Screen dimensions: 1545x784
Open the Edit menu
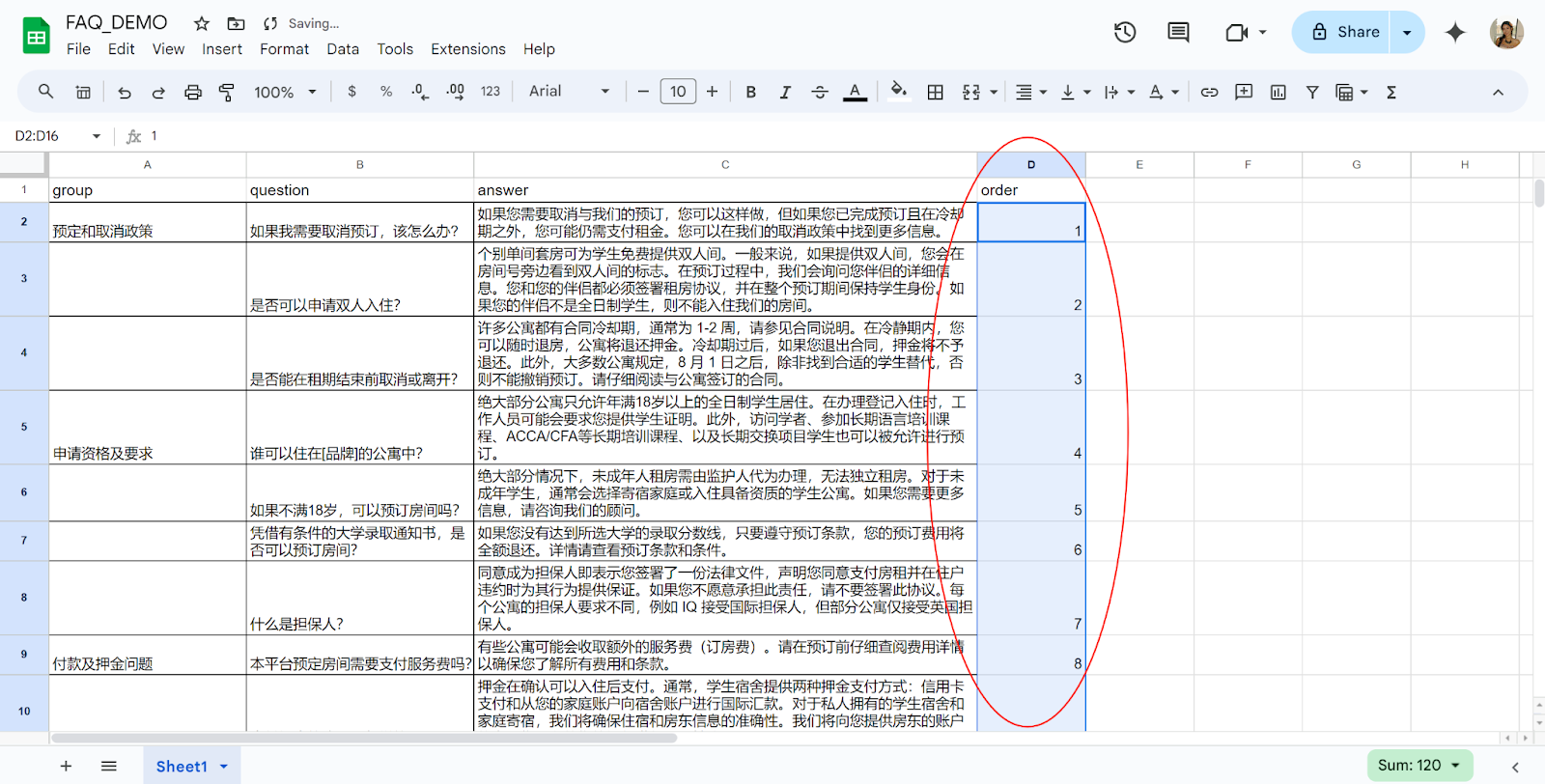(121, 49)
